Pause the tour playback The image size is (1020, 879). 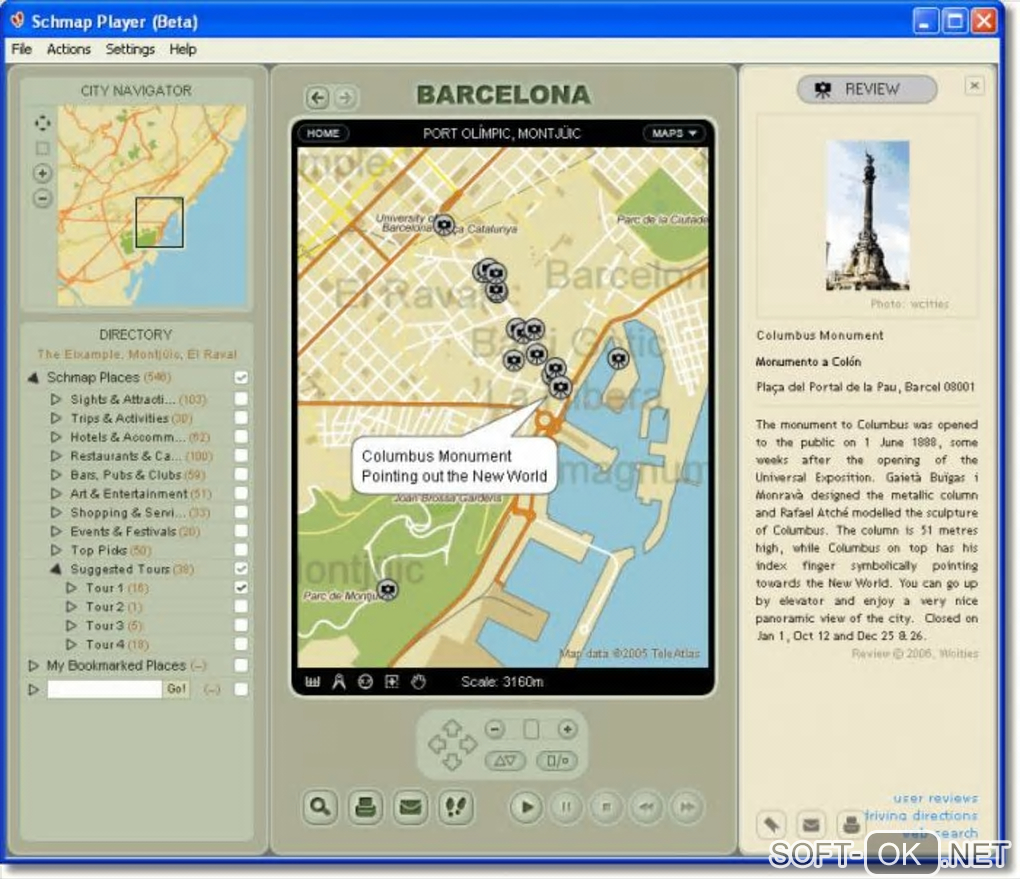[566, 807]
